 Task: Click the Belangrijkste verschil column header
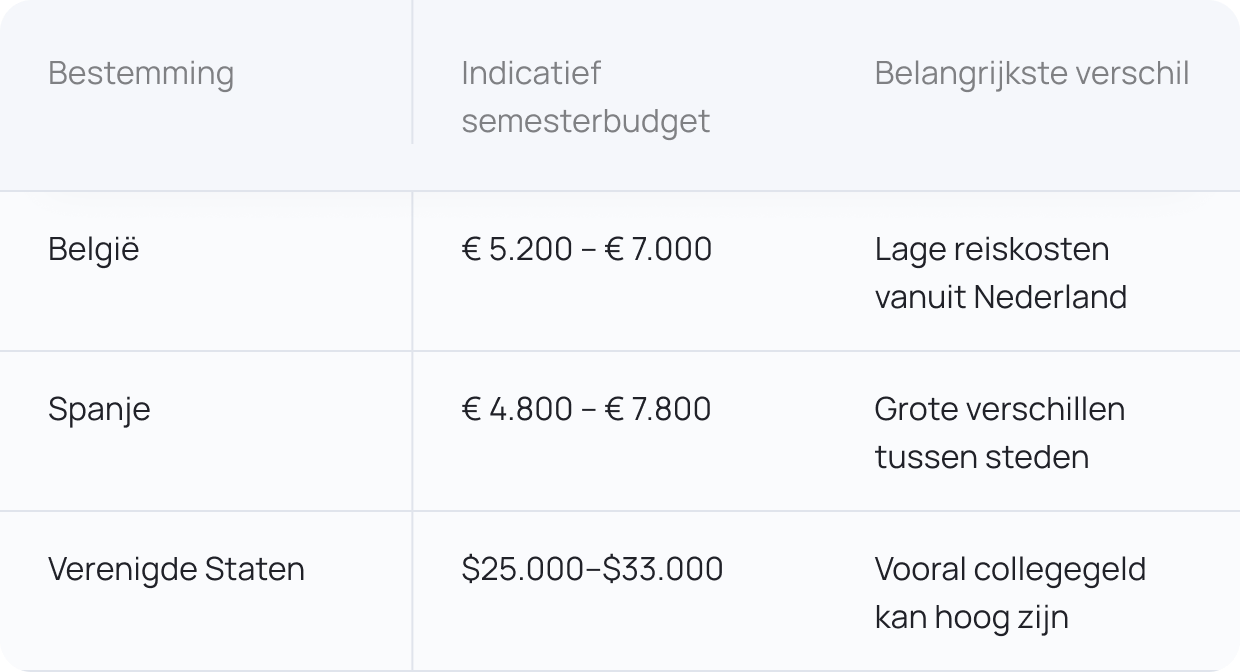1032,73
